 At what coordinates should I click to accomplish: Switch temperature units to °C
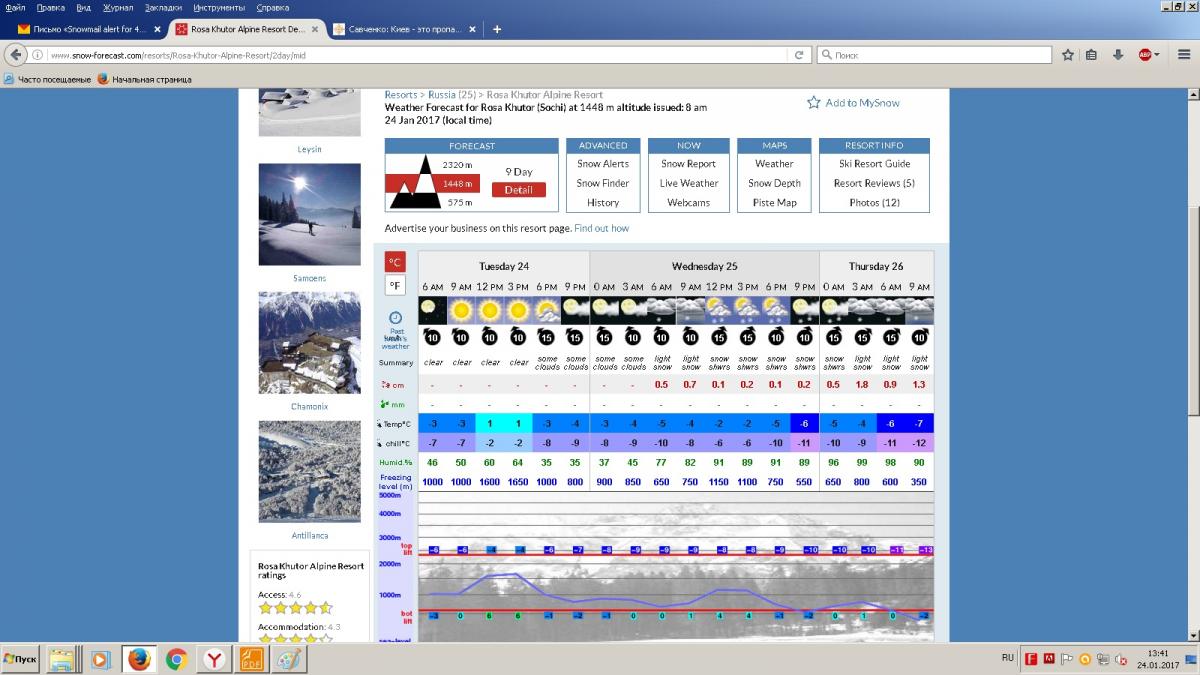395,262
